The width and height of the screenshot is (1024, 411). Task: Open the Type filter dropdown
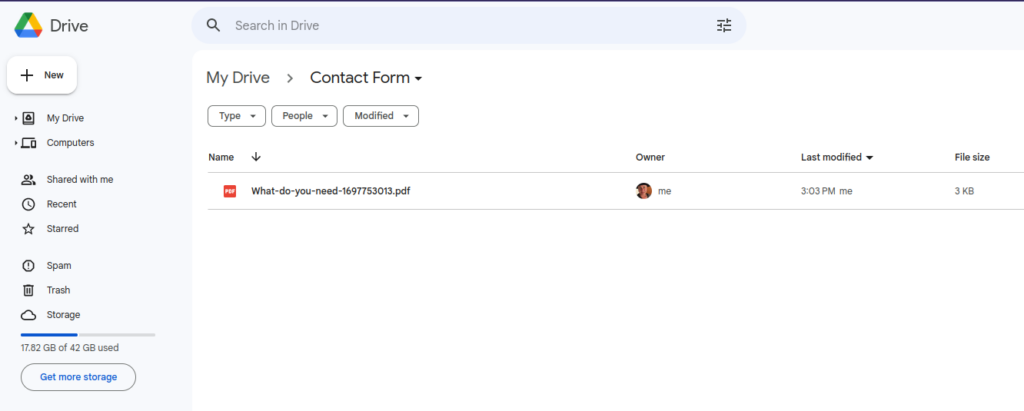[x=236, y=116]
